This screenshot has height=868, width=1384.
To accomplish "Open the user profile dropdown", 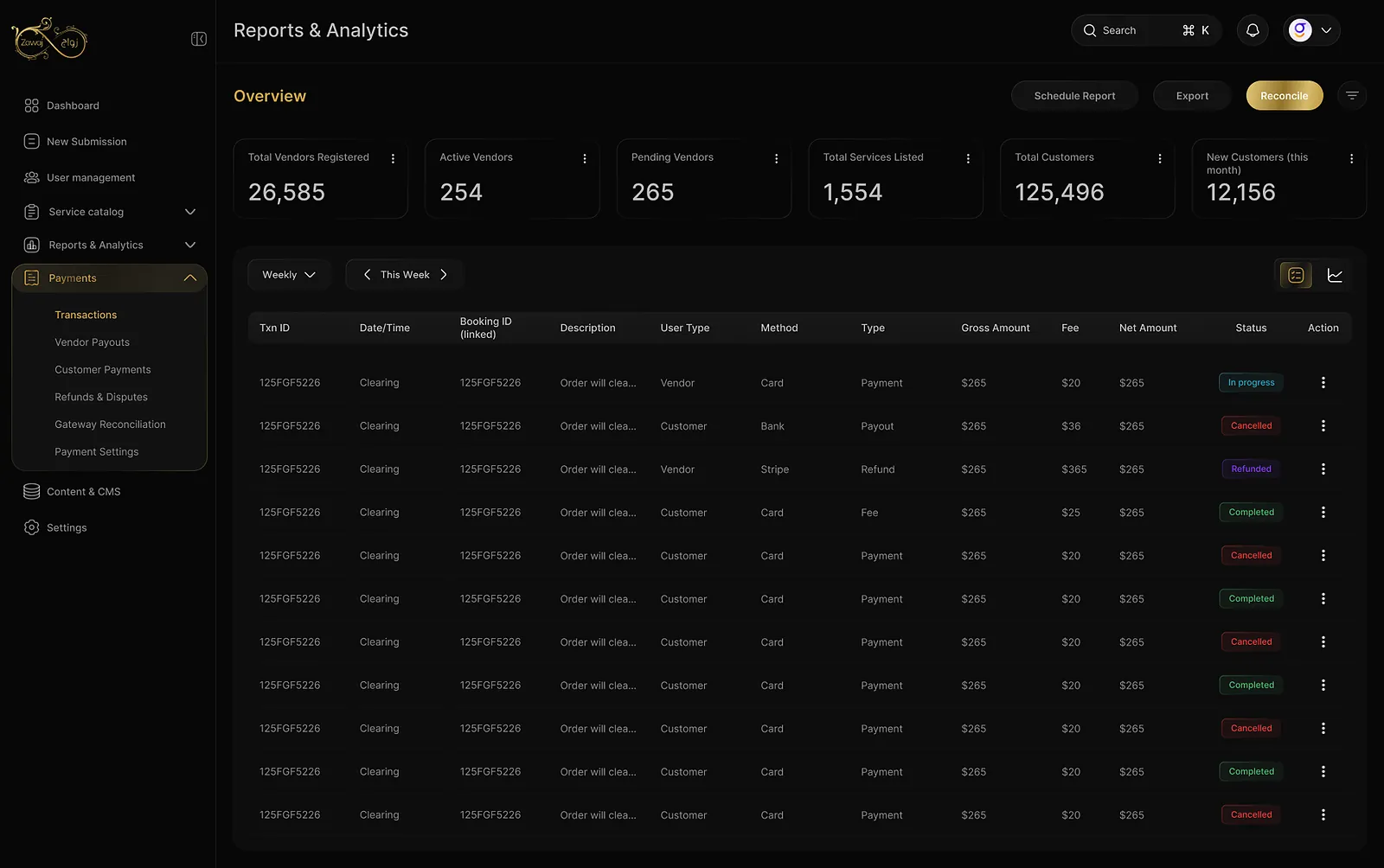I will [1311, 30].
